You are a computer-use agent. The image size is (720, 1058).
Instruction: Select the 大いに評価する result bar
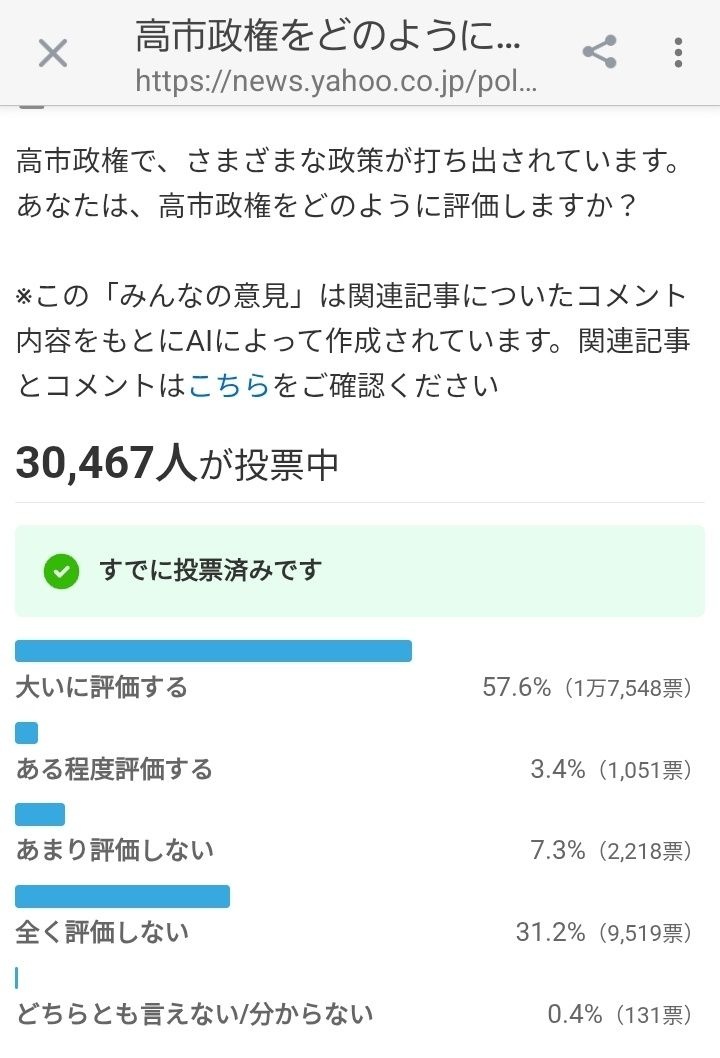[x=213, y=651]
